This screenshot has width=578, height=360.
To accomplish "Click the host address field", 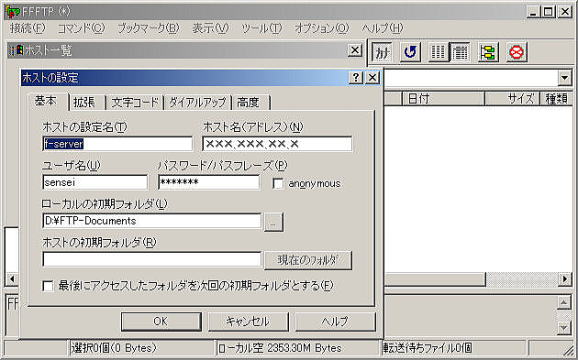I will click(x=277, y=144).
